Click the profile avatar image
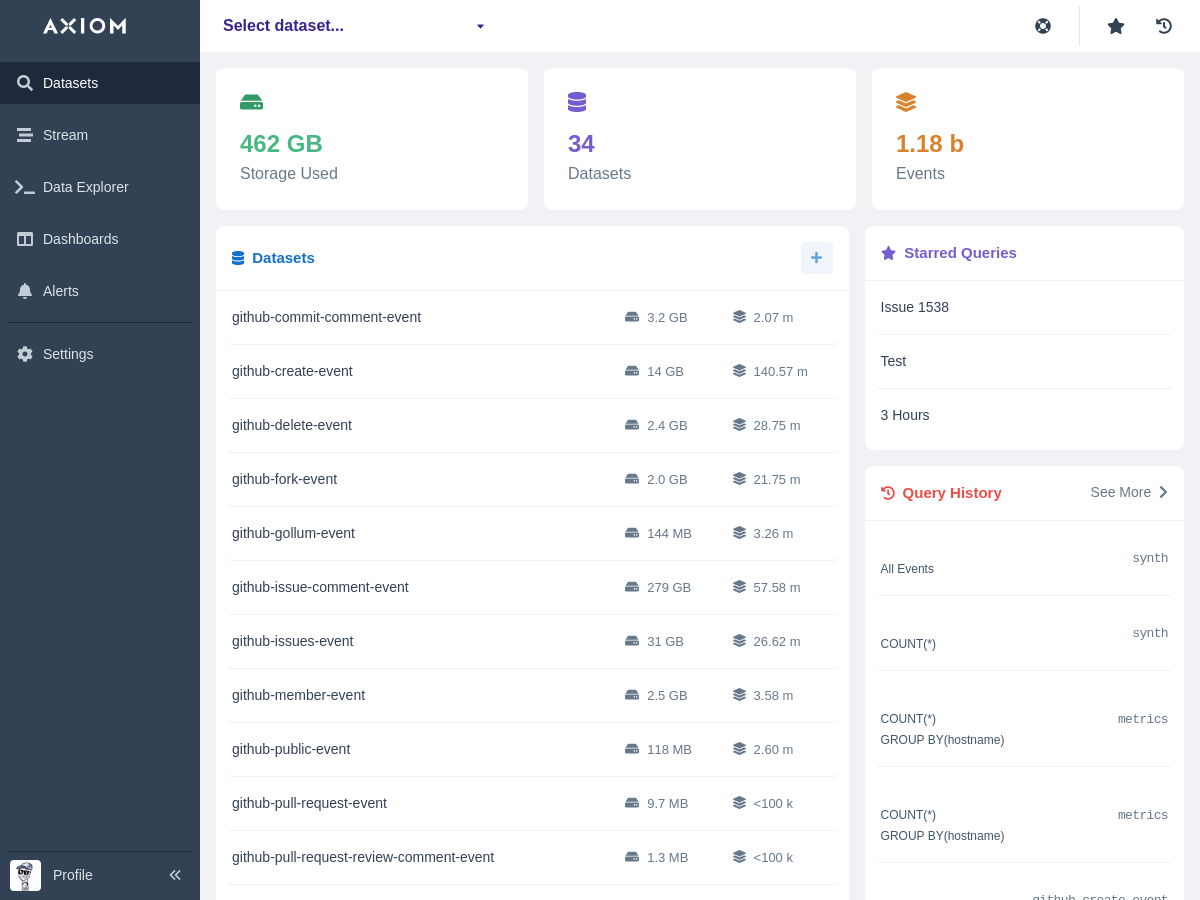This screenshot has height=900, width=1200. 25,875
